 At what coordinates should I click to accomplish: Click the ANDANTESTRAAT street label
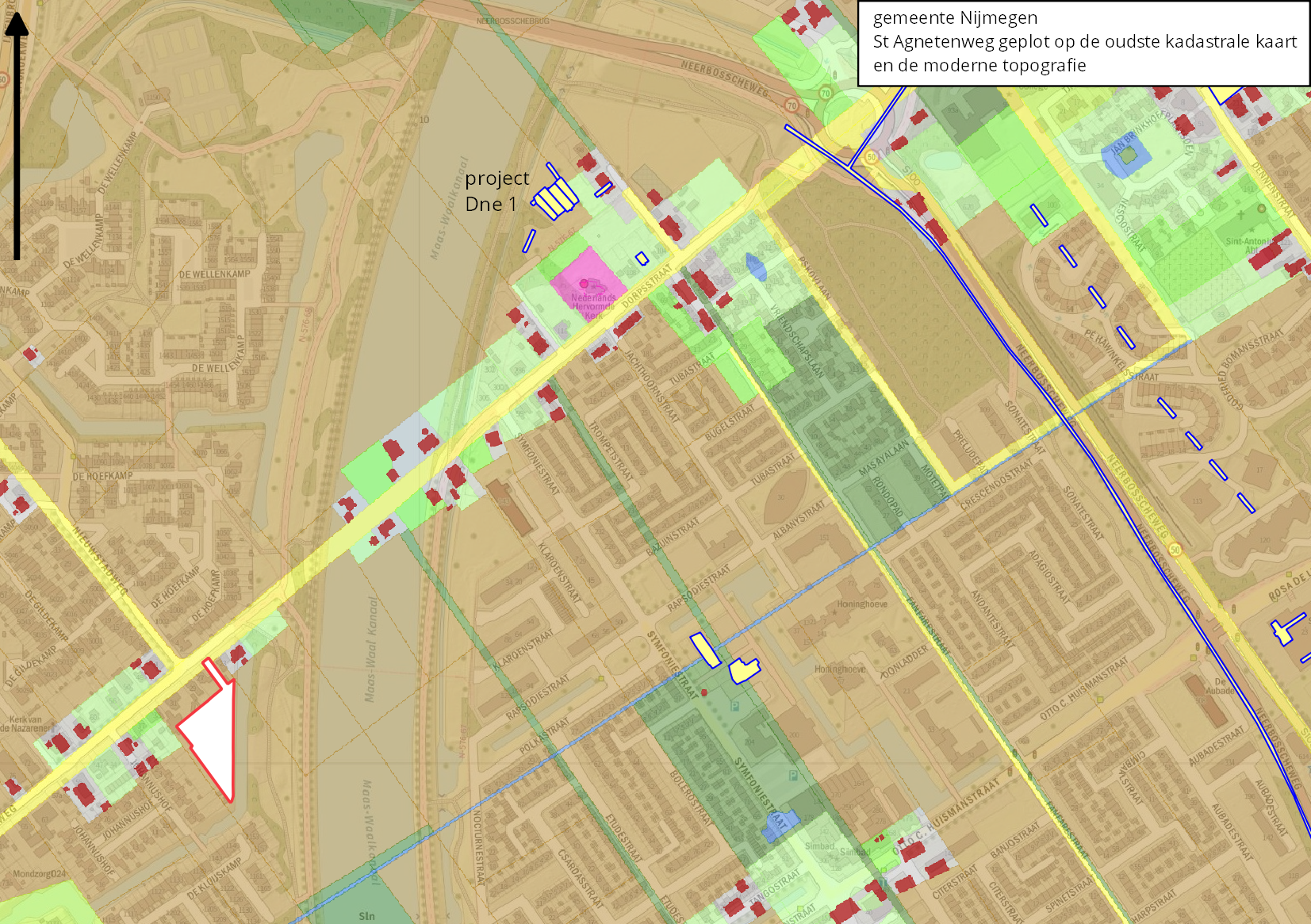pyautogui.click(x=991, y=618)
